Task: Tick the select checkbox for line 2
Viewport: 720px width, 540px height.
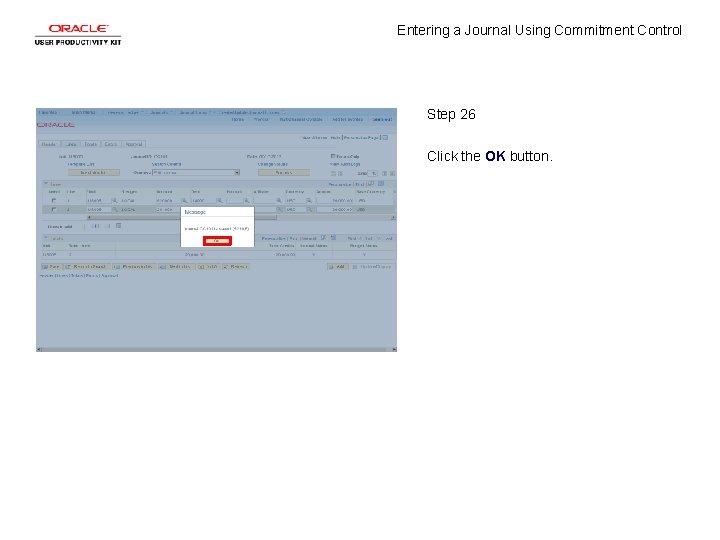Action: [54, 209]
